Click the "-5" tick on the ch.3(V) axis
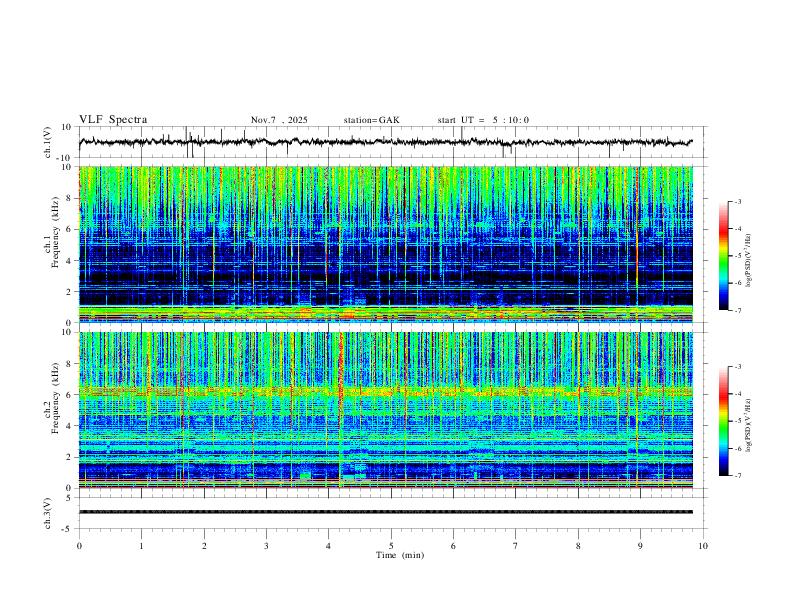Viewport: 792px width, 612px height. (x=68, y=529)
